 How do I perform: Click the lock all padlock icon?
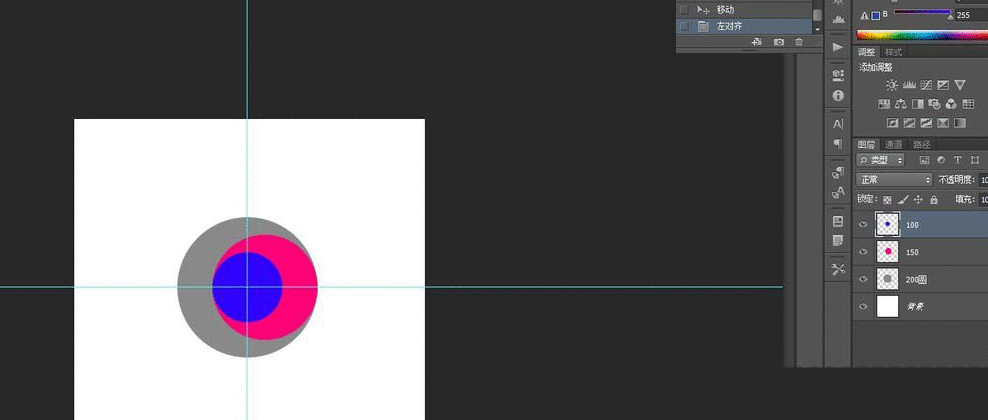coord(933,200)
